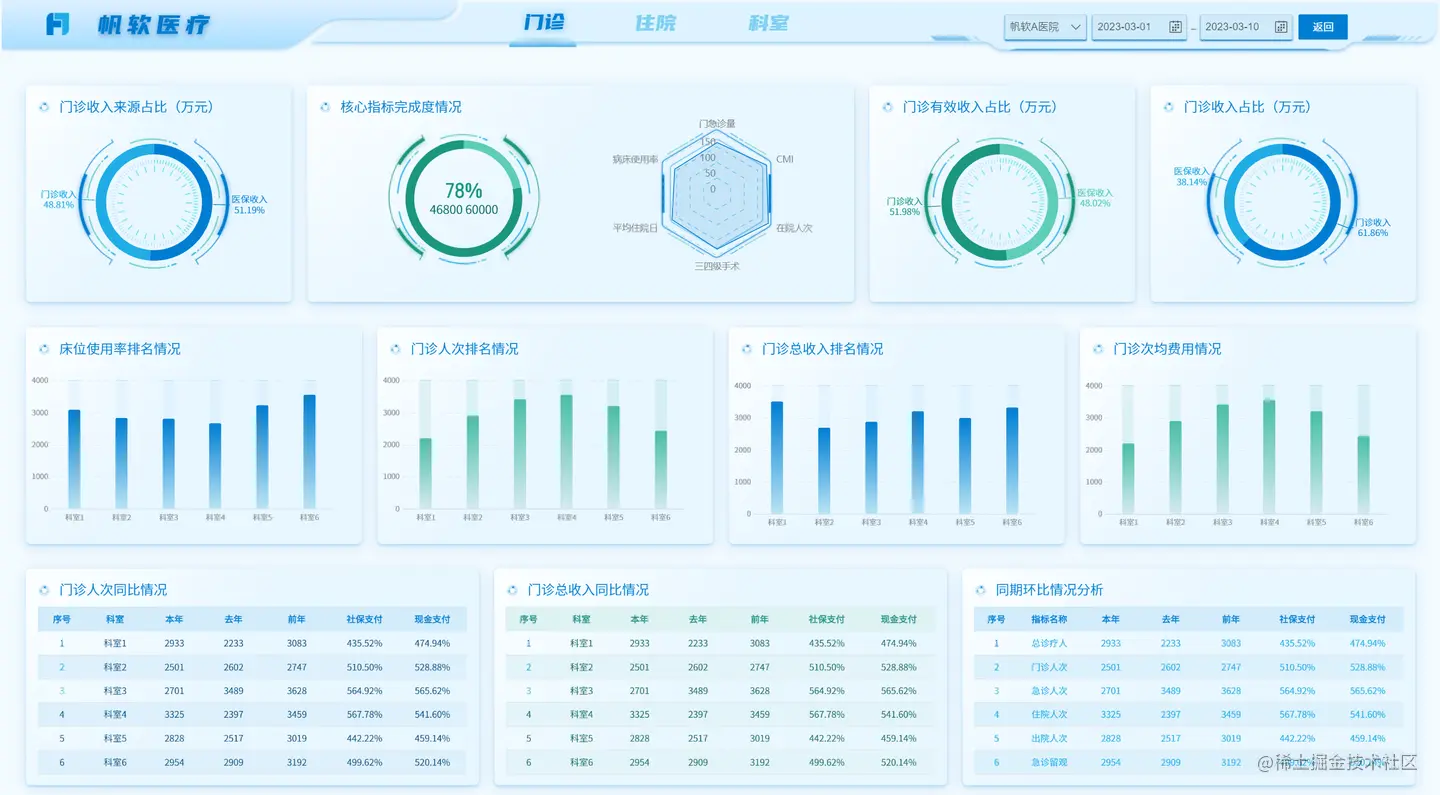Click 现金支付 header in 门诊总收入同比情况 table

(x=899, y=619)
